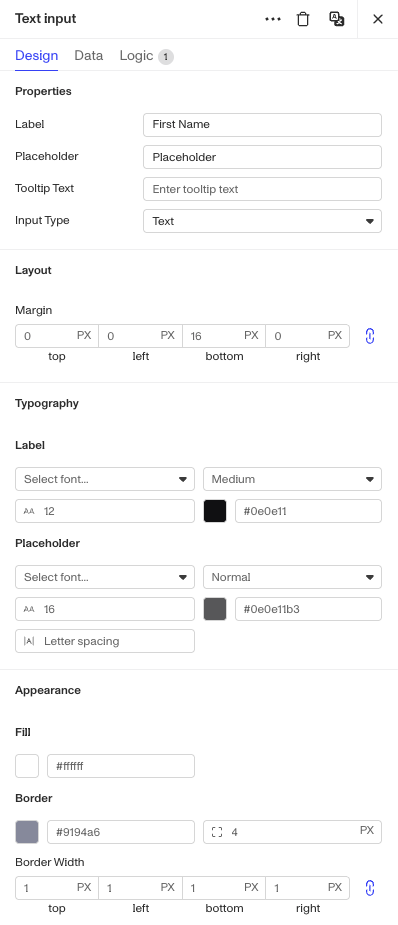This screenshot has height=925, width=398.
Task: Click the translate icon in the header
Action: point(337,19)
